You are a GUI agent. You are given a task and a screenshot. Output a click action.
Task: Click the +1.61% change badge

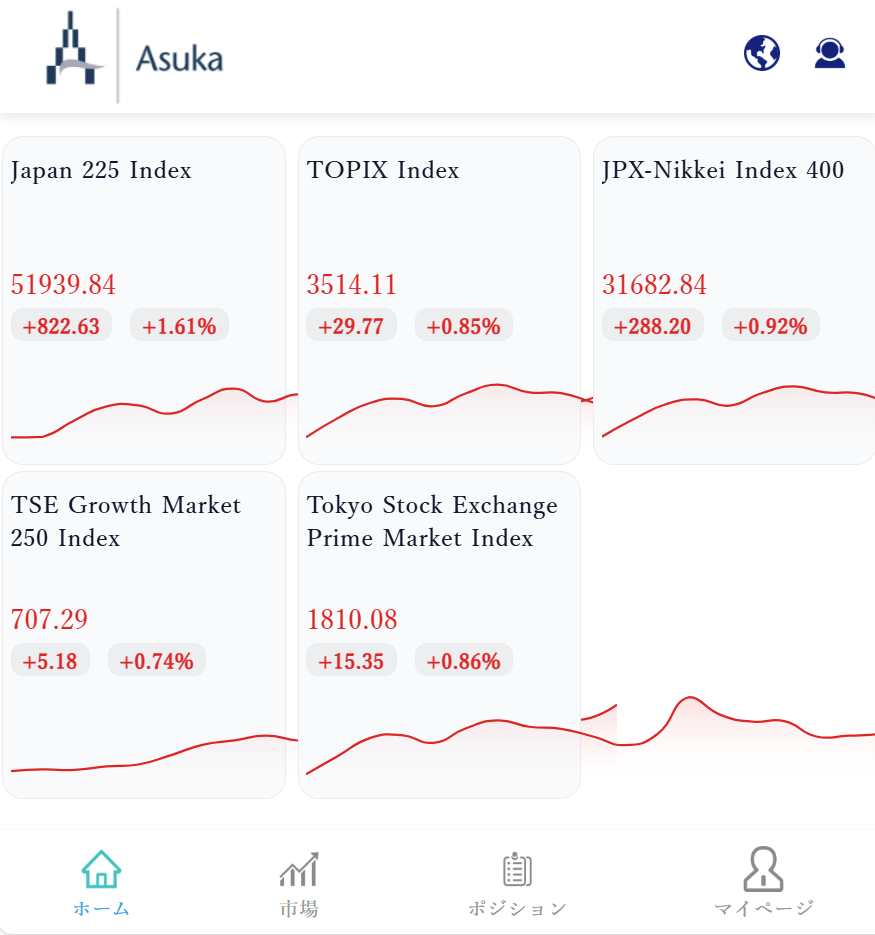click(179, 326)
